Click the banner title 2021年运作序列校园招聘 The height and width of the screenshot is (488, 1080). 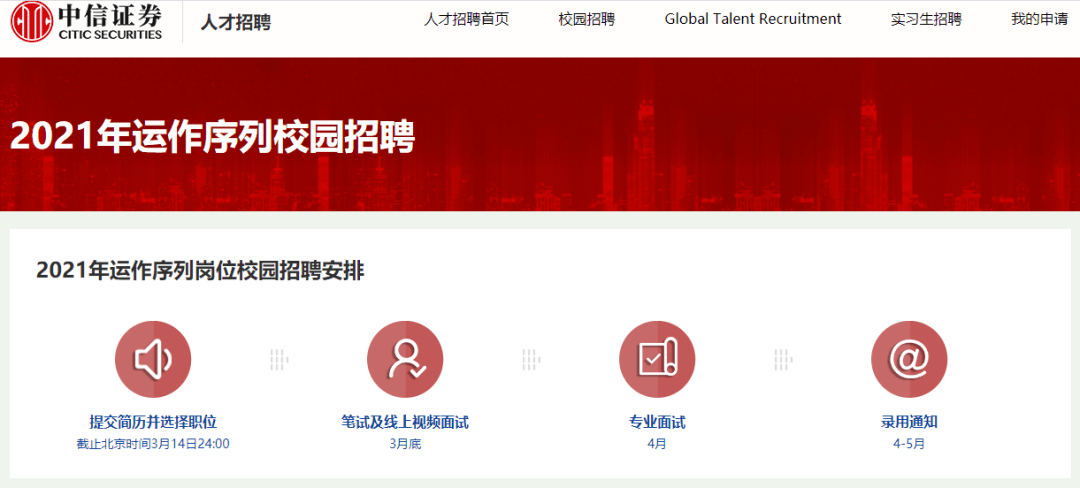click(x=213, y=138)
